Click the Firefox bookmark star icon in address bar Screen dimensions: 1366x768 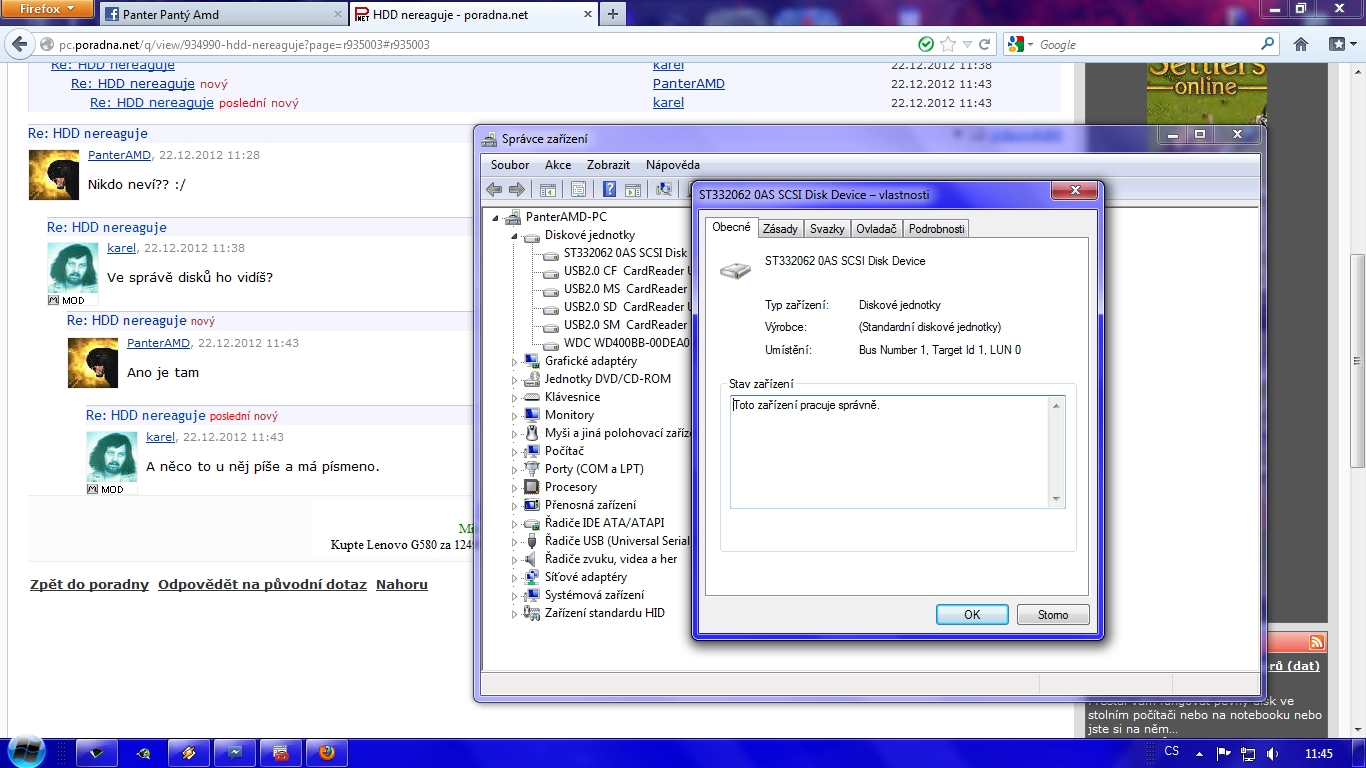[948, 45]
